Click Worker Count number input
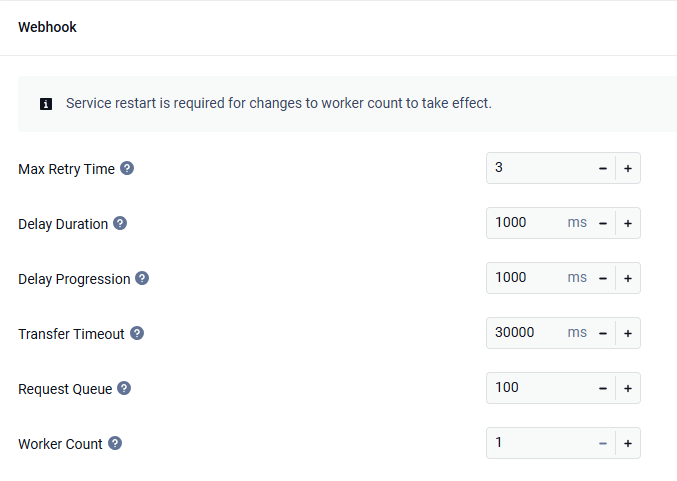 point(539,443)
